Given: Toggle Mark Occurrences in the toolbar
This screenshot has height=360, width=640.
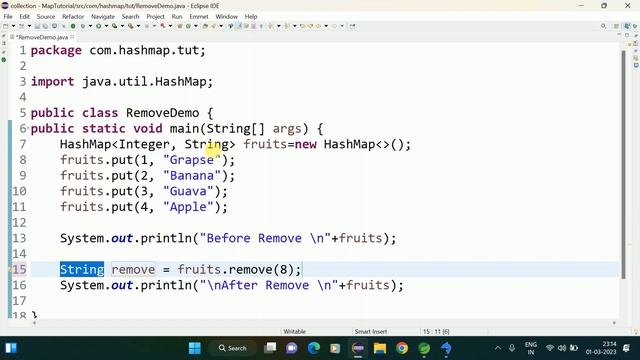Looking at the screenshot, I should coord(239,26).
